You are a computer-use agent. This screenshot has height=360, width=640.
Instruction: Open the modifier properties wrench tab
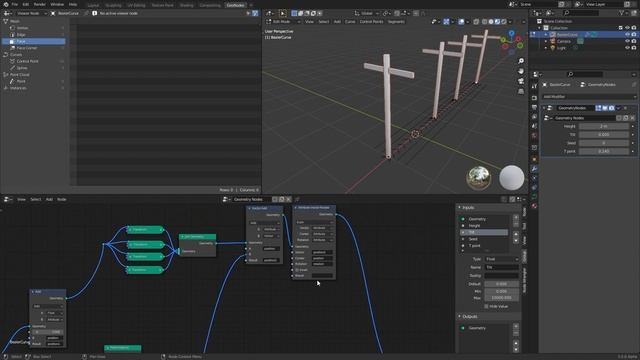[x=534, y=169]
